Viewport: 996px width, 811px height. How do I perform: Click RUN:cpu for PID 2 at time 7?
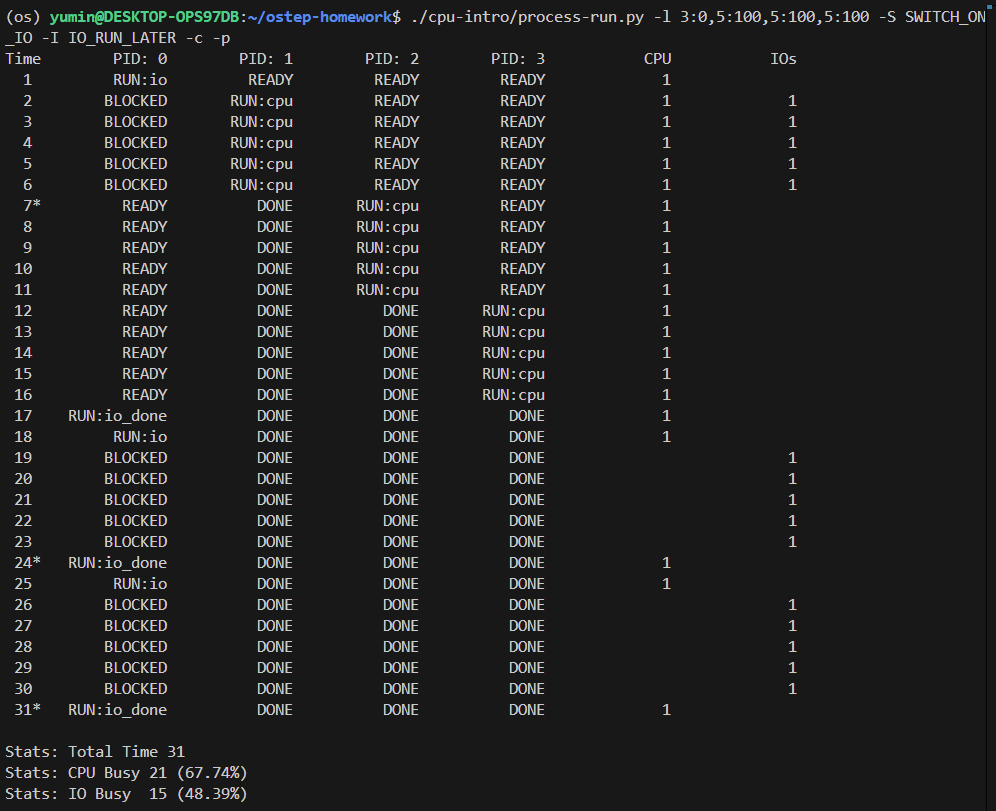click(387, 206)
